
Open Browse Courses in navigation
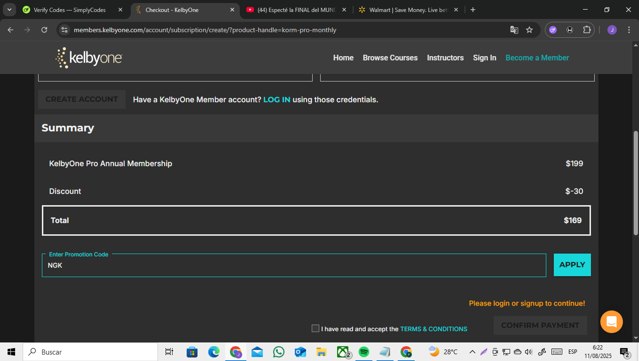(x=390, y=58)
